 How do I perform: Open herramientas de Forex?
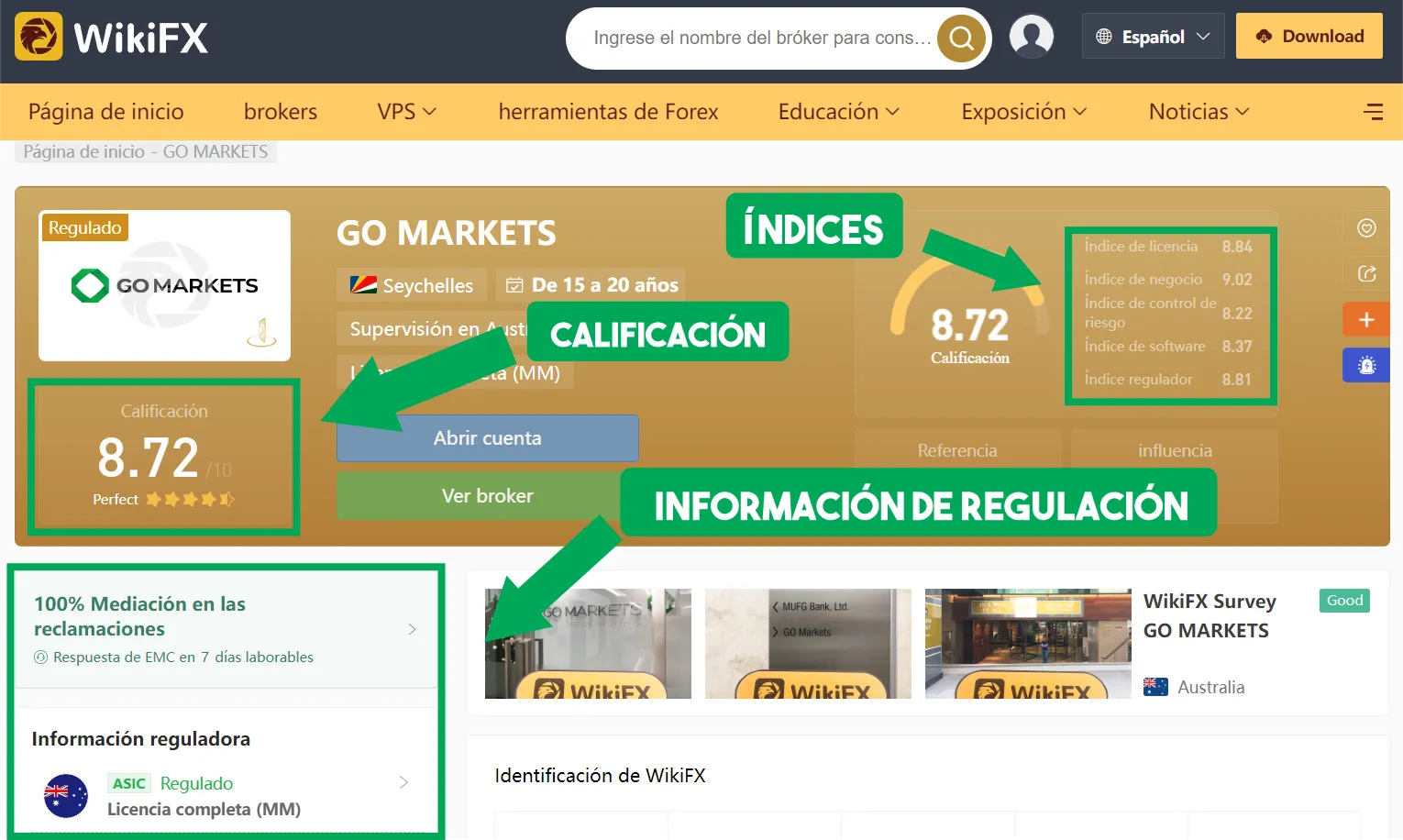point(608,112)
